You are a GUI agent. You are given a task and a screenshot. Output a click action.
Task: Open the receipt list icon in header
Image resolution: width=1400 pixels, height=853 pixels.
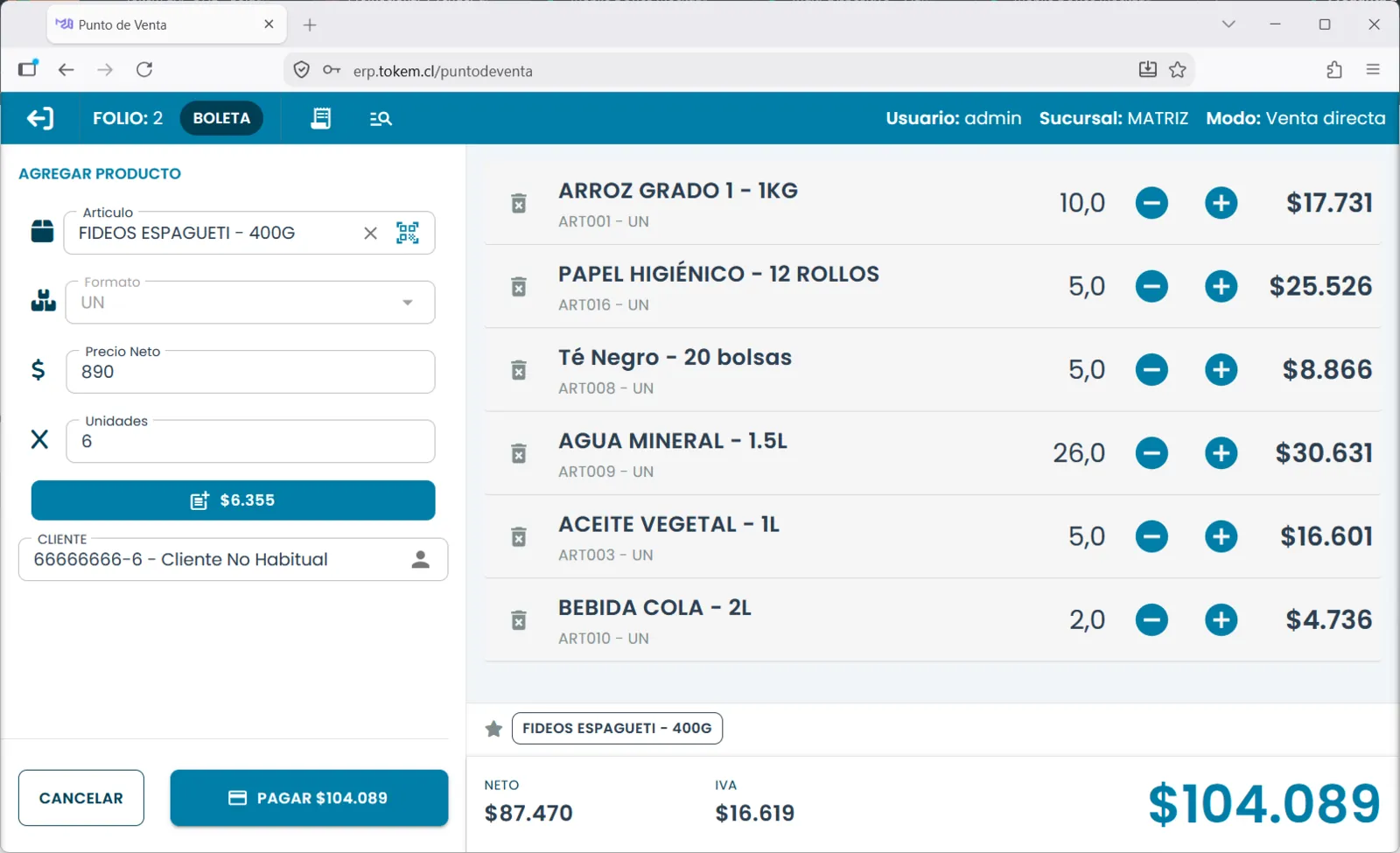click(321, 118)
